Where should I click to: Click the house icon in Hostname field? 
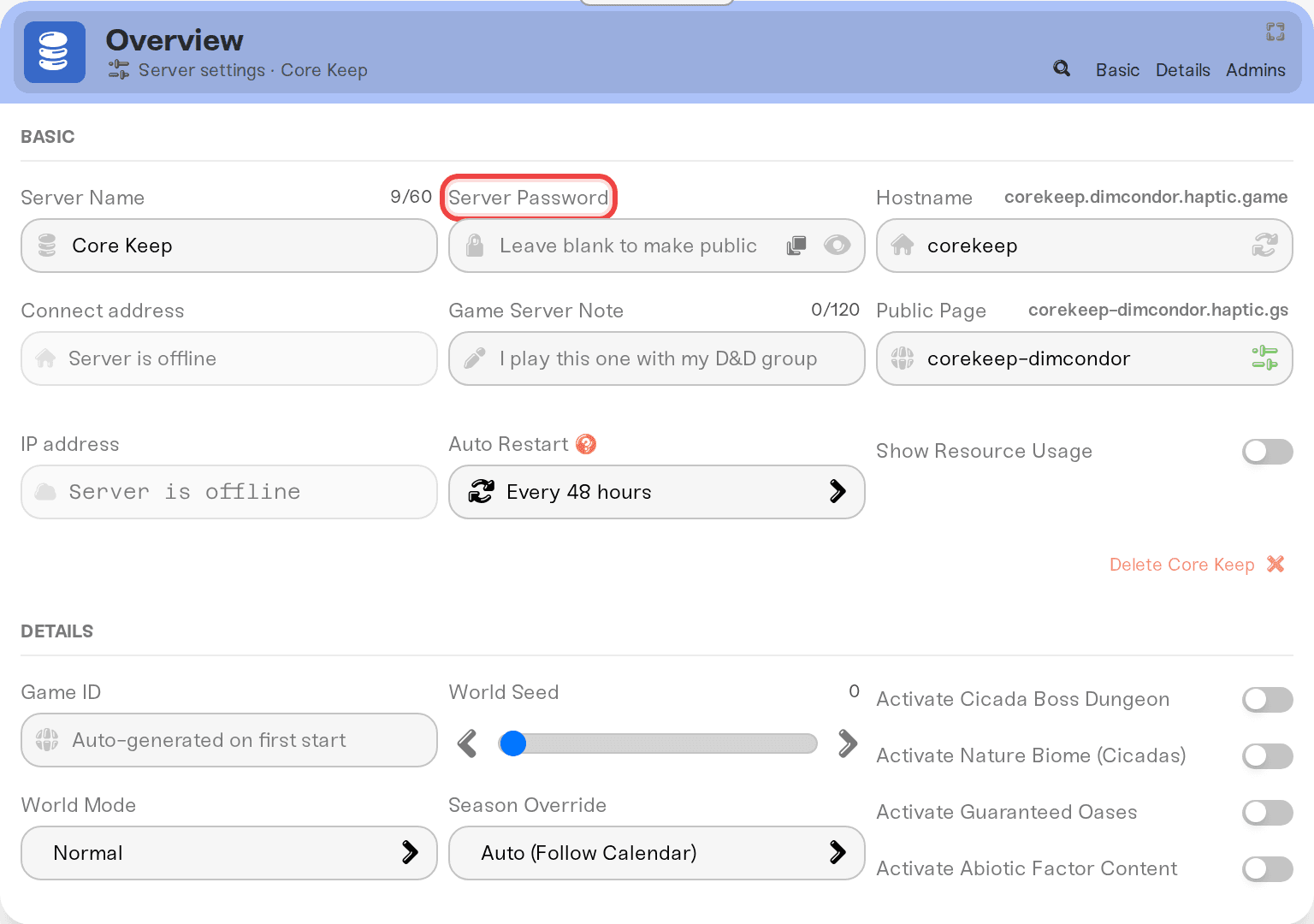(903, 246)
